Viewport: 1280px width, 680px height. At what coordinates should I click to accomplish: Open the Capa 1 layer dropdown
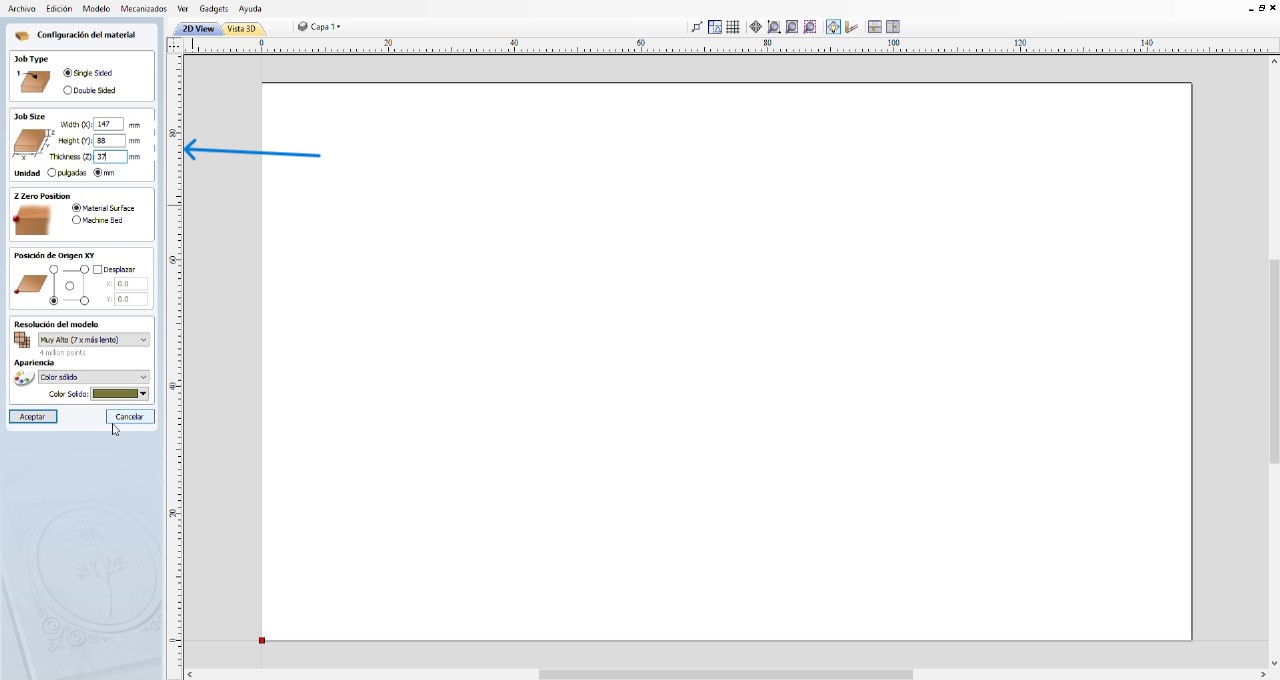319,27
